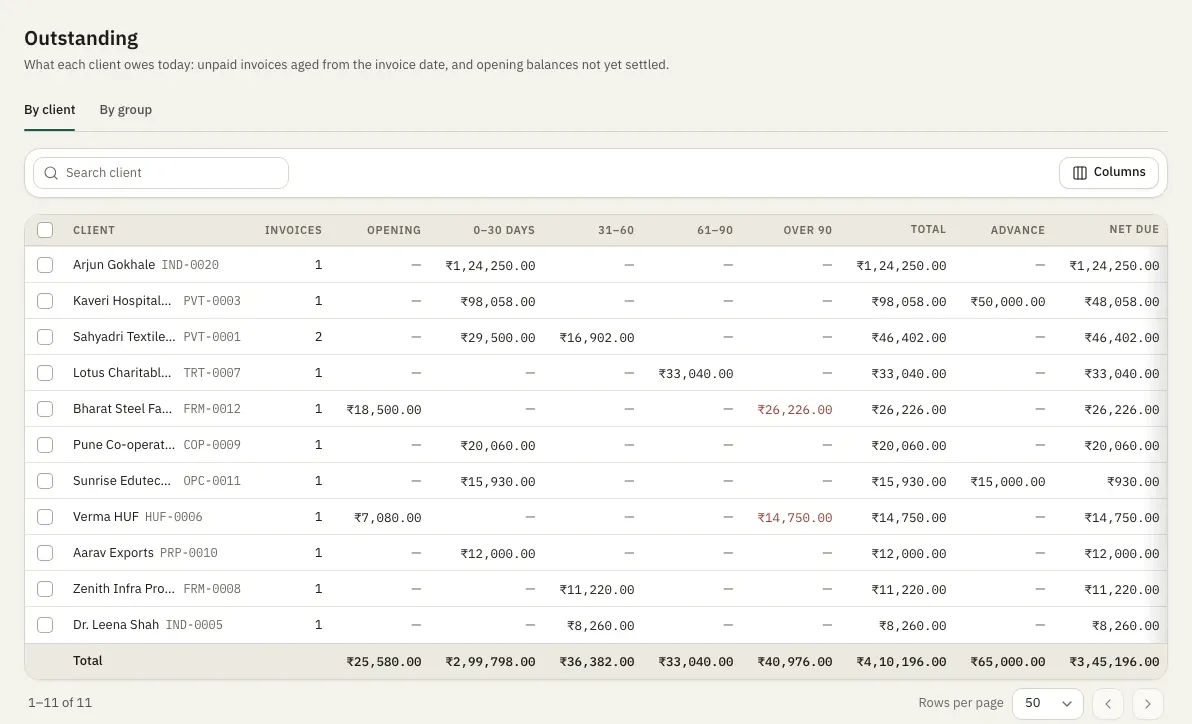The width and height of the screenshot is (1192, 724).
Task: Open the Rows per page dropdown
Action: (1048, 703)
